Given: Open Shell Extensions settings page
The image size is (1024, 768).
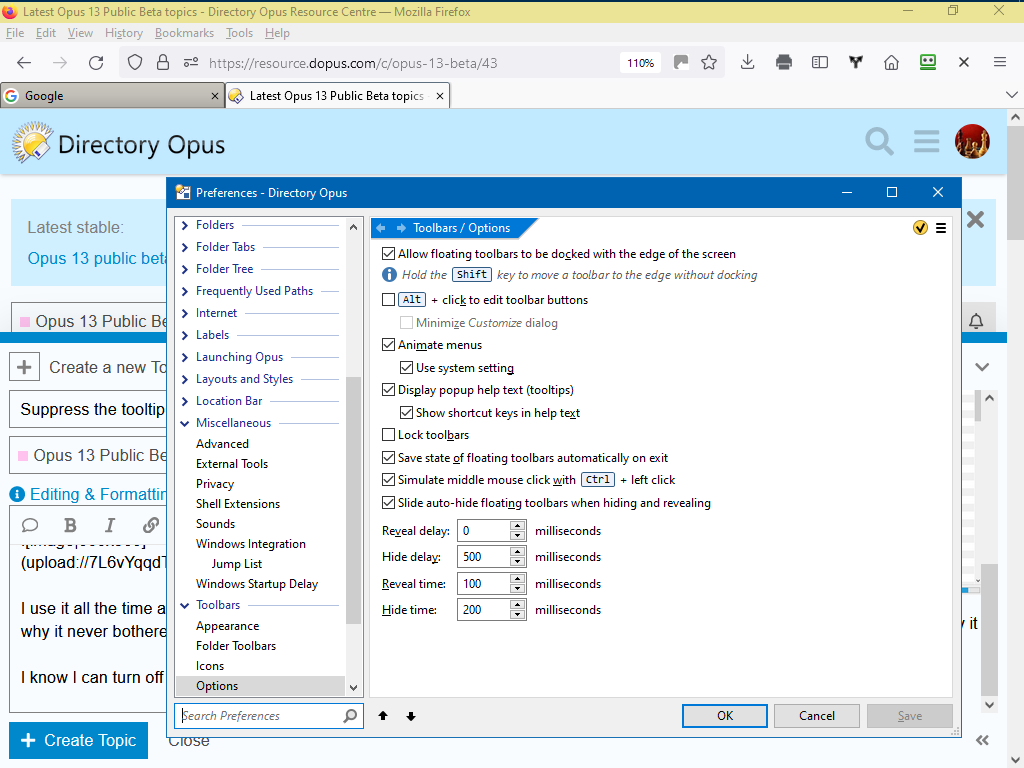Looking at the screenshot, I should pos(238,504).
